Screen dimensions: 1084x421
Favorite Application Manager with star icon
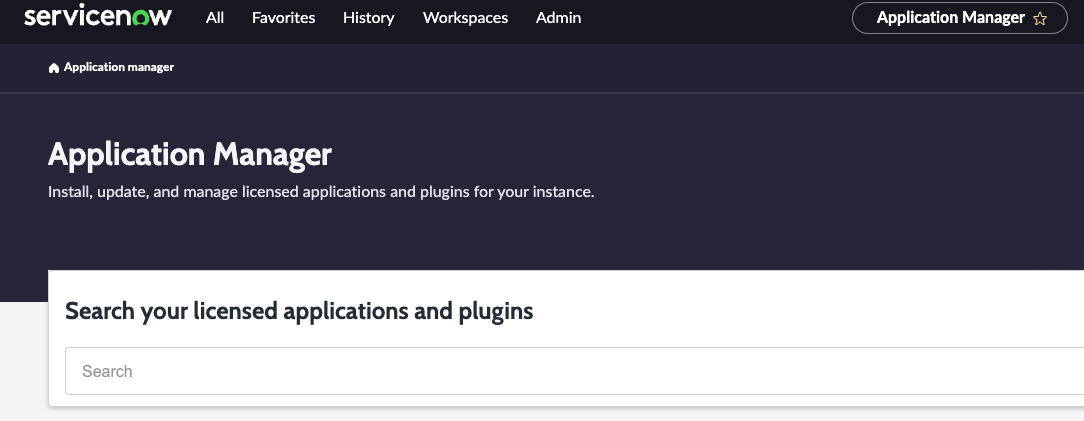coord(1040,19)
